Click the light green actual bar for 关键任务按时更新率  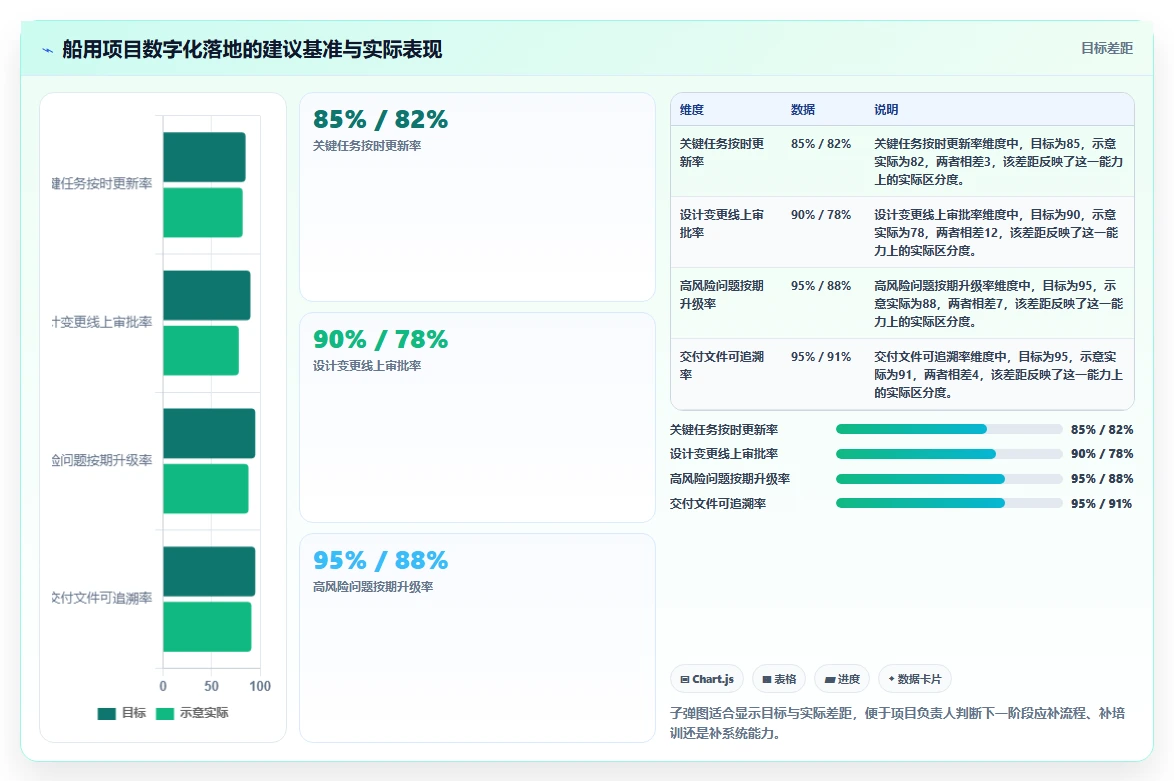(203, 213)
